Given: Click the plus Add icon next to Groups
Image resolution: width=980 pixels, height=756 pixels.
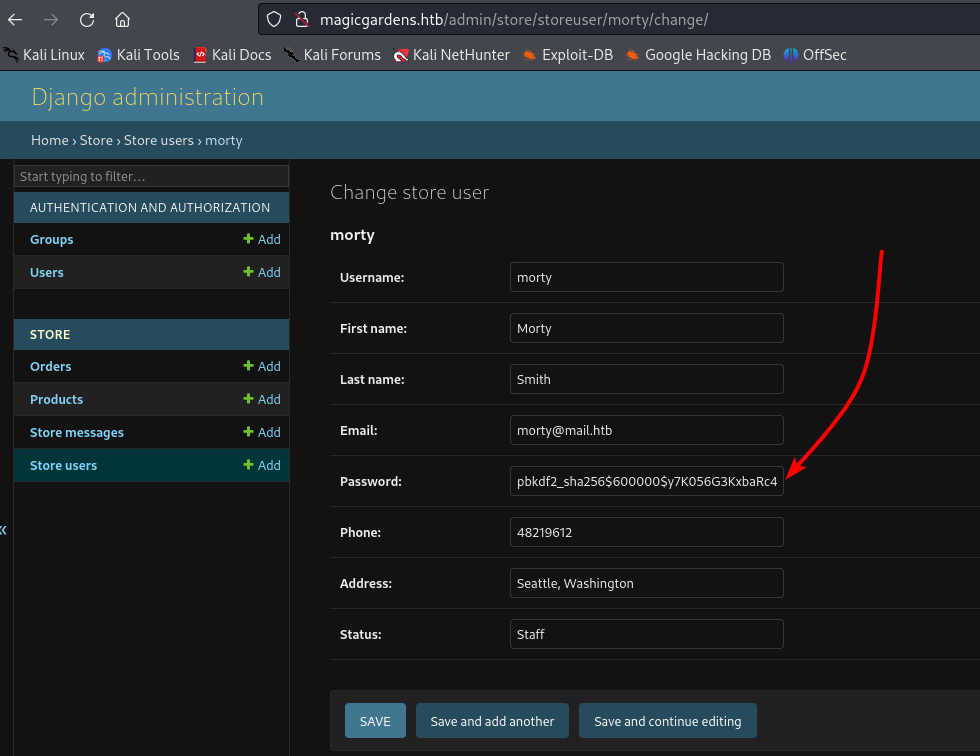Looking at the screenshot, I should [x=262, y=240].
